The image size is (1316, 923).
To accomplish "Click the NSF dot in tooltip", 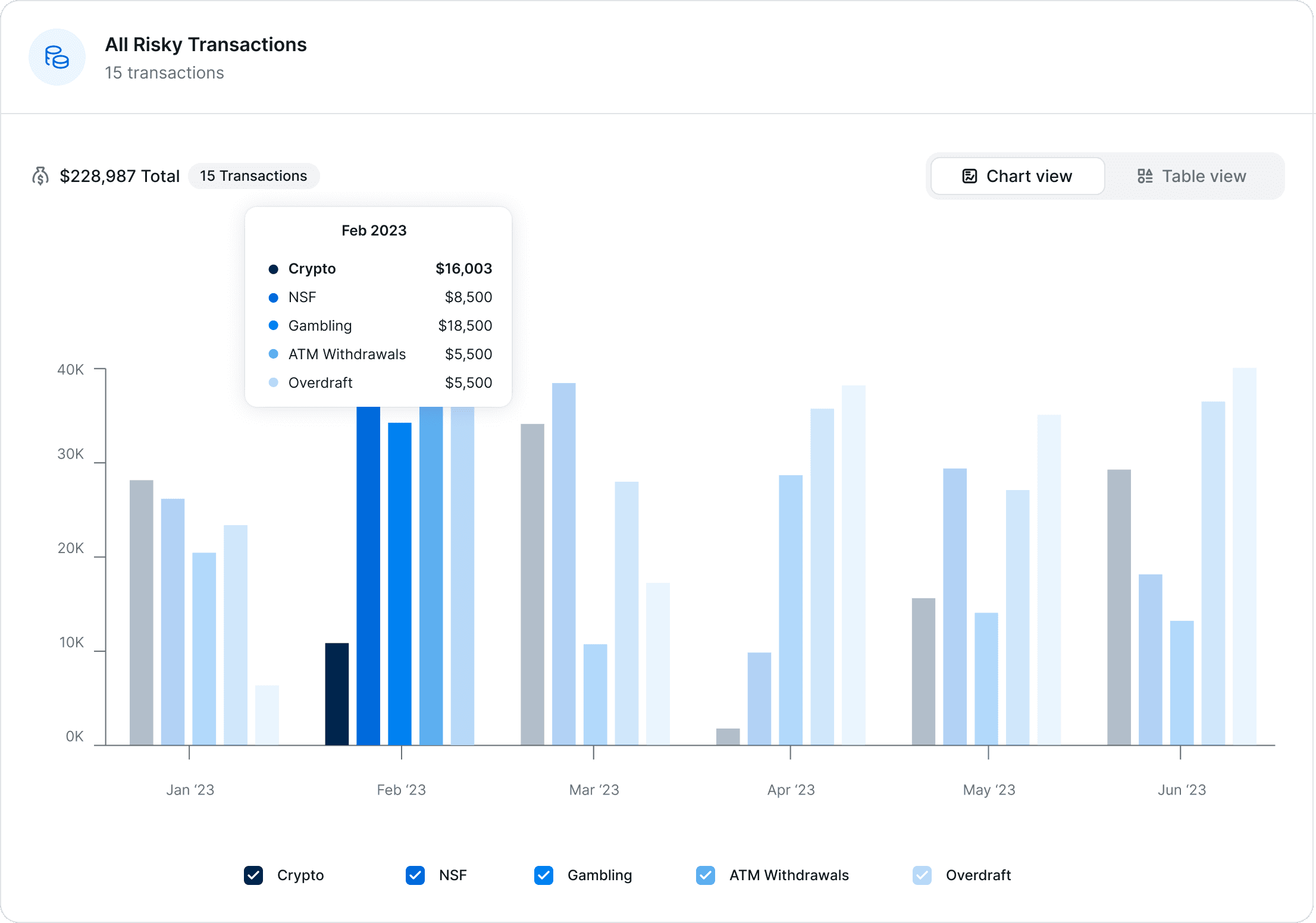I will click(x=273, y=297).
